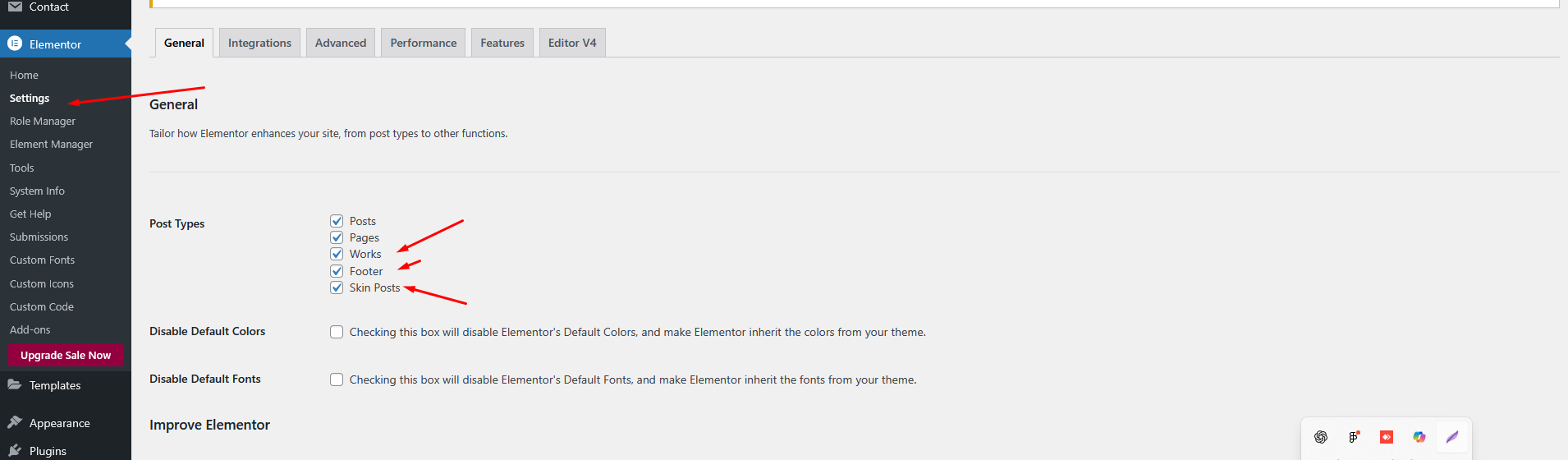
Task: Open the red AnyDesk tray icon
Action: (1387, 437)
